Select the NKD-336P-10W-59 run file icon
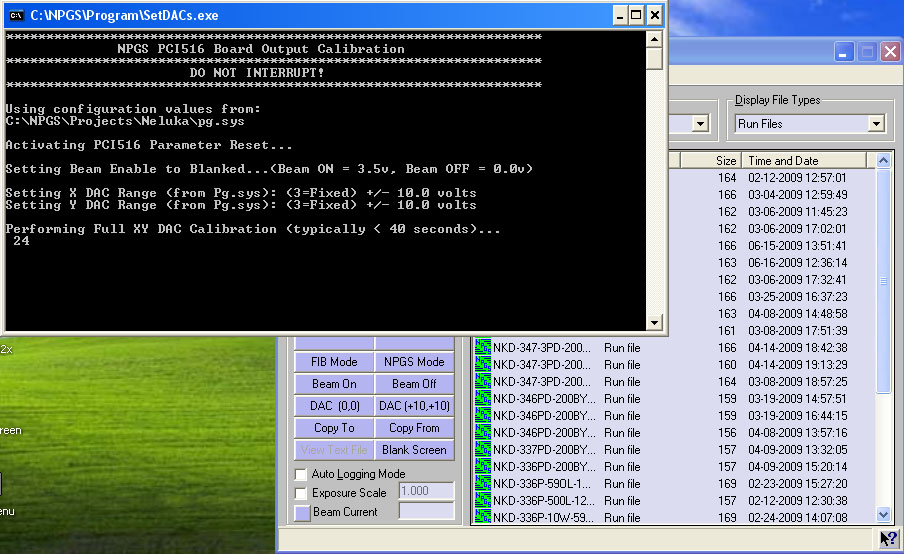 point(482,518)
